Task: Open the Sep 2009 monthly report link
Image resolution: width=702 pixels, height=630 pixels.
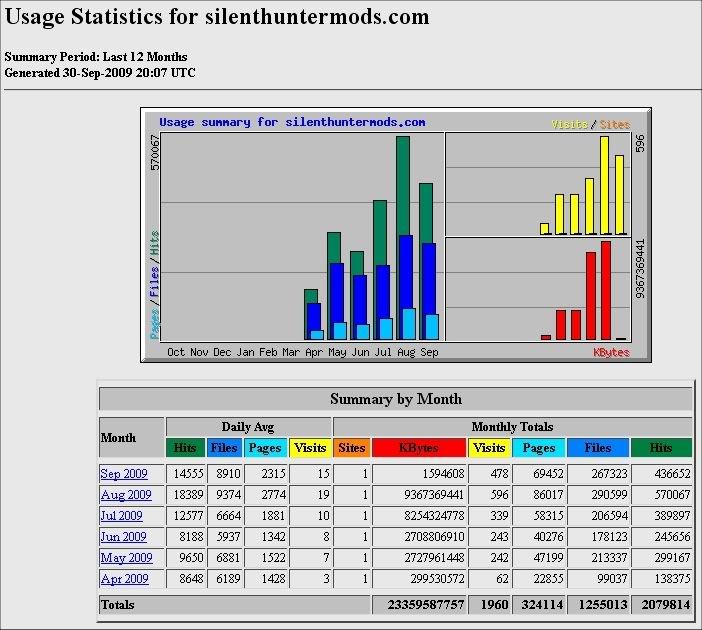Action: point(124,474)
